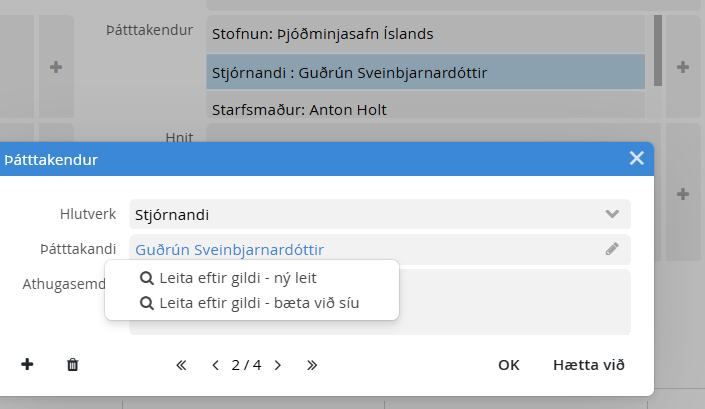The image size is (705, 409).
Task: Select "Leita eftir gildi - bæta við síu"
Action: click(258, 303)
